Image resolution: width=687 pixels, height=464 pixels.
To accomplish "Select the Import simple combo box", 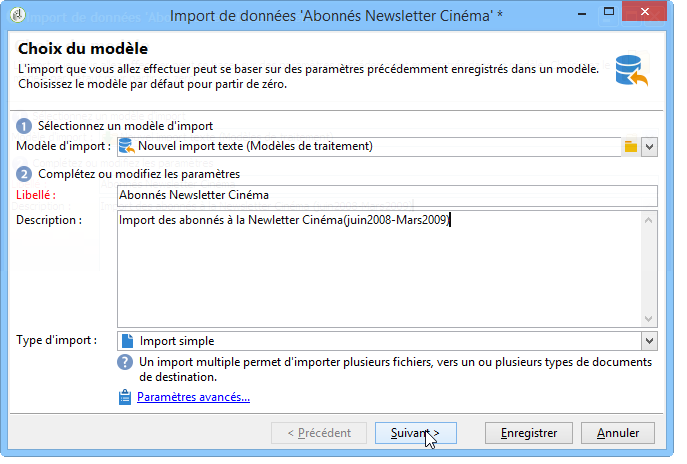I will tap(380, 341).
